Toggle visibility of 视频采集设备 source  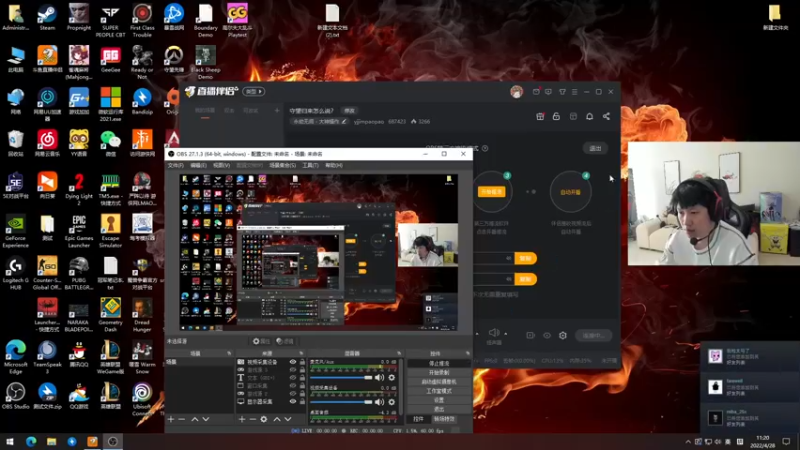click(293, 362)
